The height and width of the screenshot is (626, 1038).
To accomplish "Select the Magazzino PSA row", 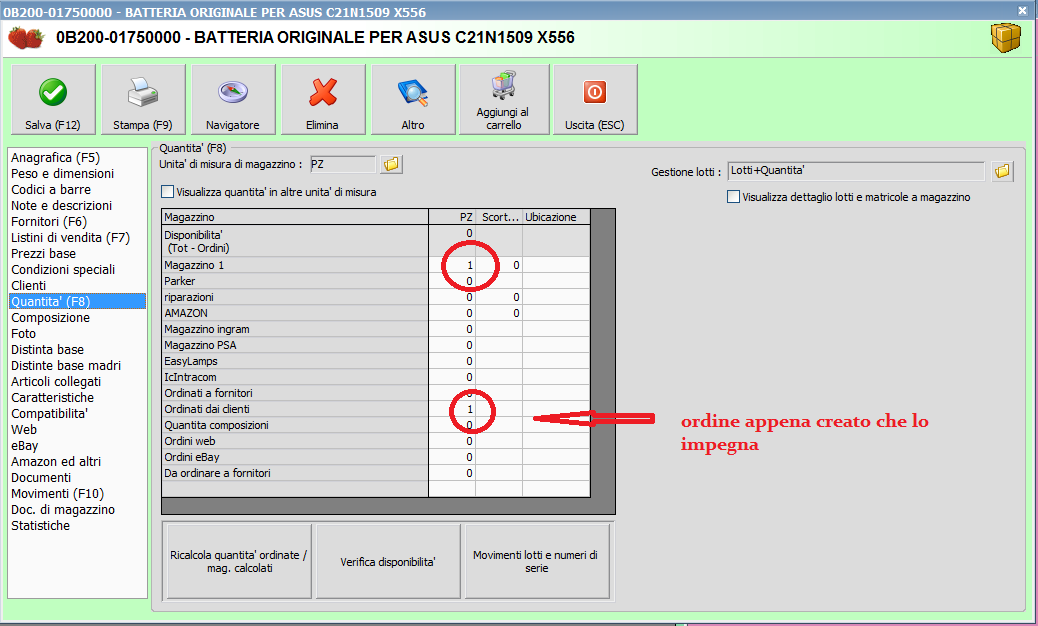I will (x=376, y=345).
